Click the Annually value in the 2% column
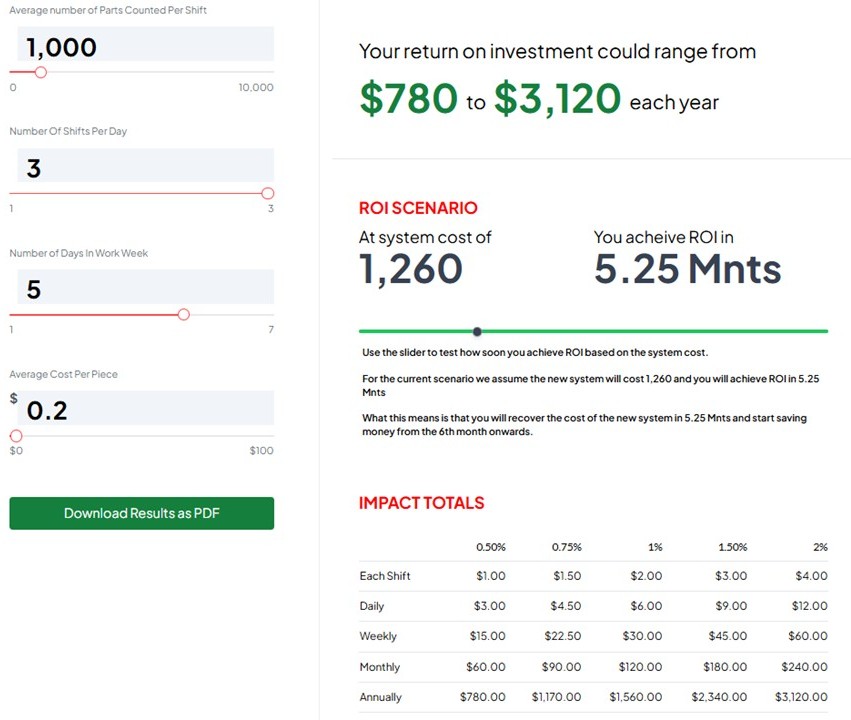851x720 pixels. pos(801,697)
